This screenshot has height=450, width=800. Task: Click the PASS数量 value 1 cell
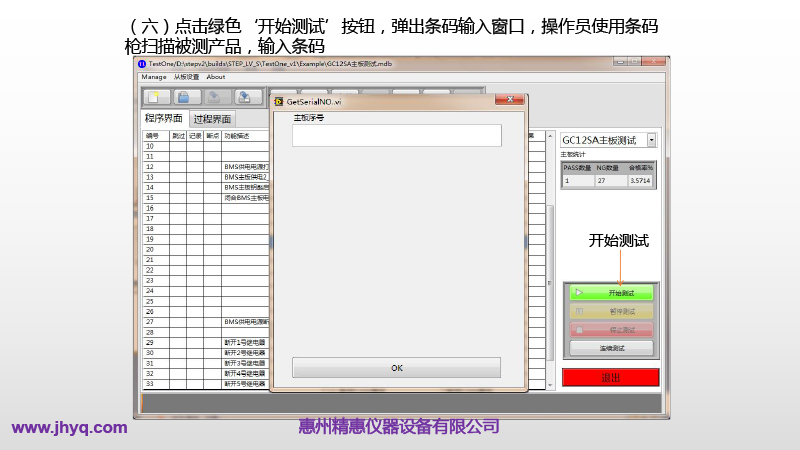(x=579, y=181)
